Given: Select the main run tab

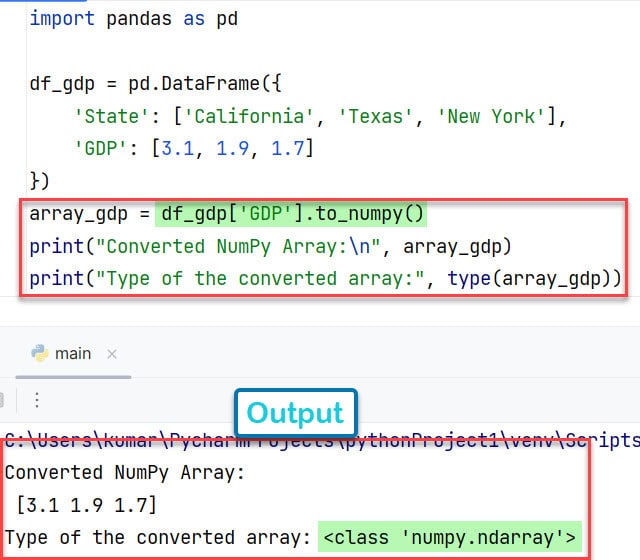Looking at the screenshot, I should (73, 353).
